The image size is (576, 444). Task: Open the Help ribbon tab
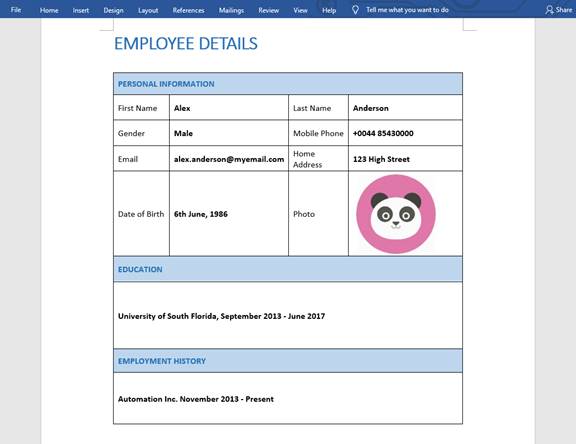point(329,10)
